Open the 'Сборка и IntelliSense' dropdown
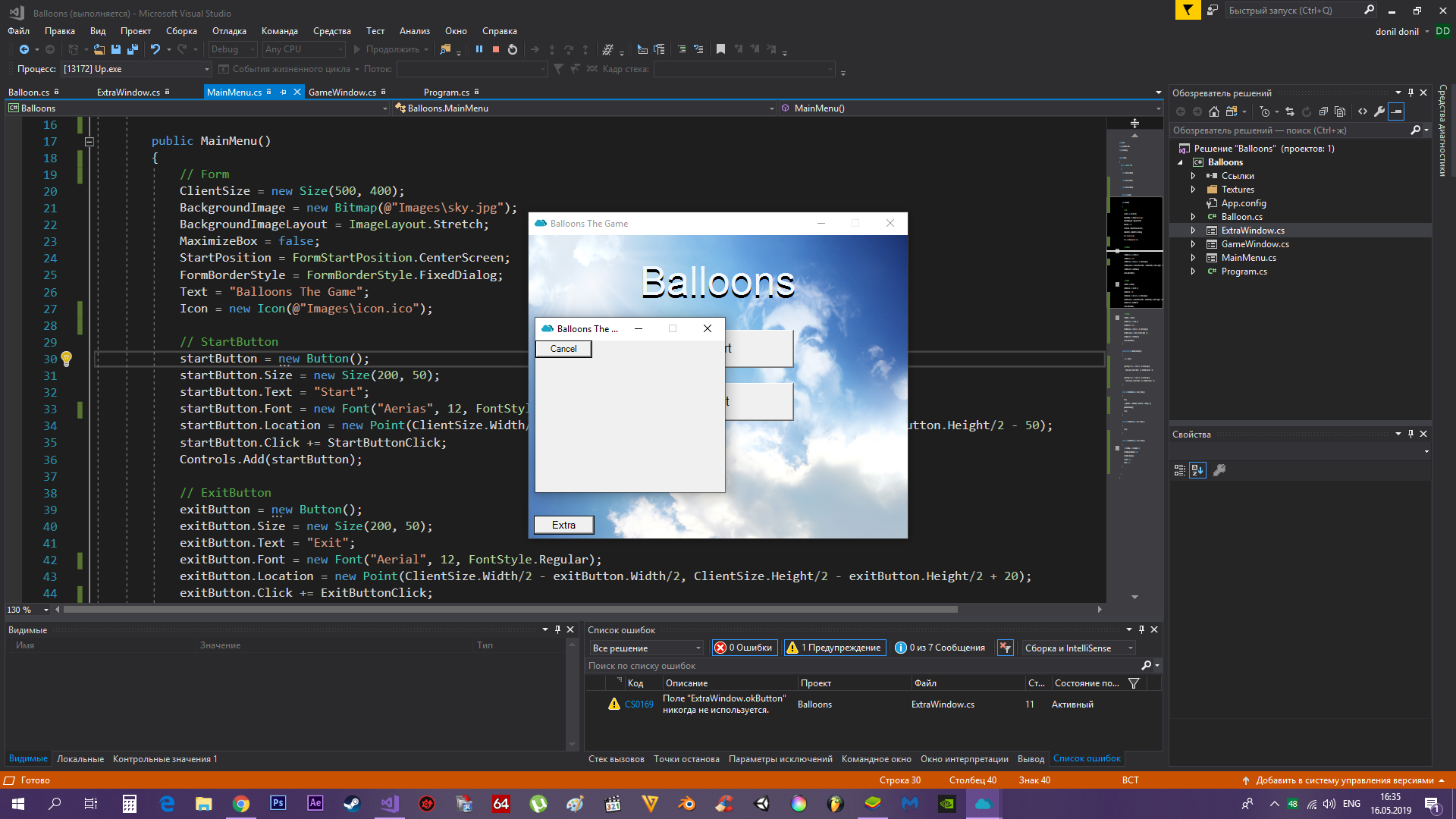The width and height of the screenshot is (1456, 819). coord(1079,648)
